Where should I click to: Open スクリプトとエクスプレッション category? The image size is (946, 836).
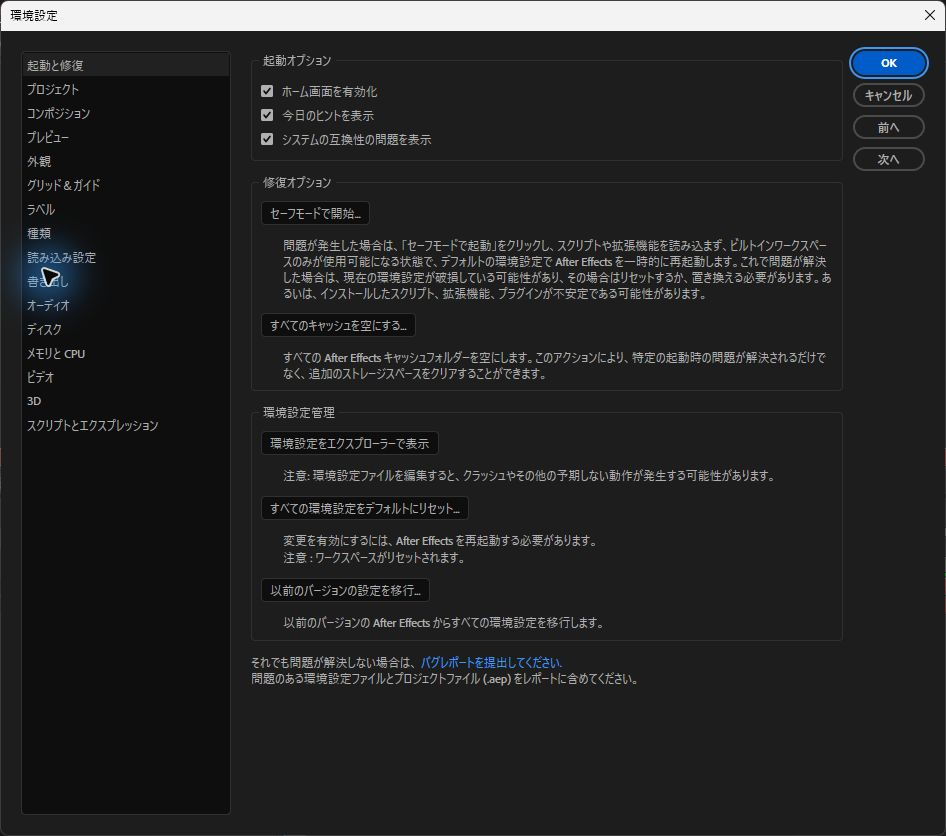125,425
